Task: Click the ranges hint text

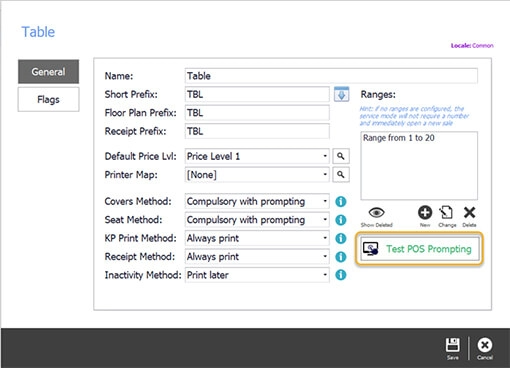Action: (414, 116)
